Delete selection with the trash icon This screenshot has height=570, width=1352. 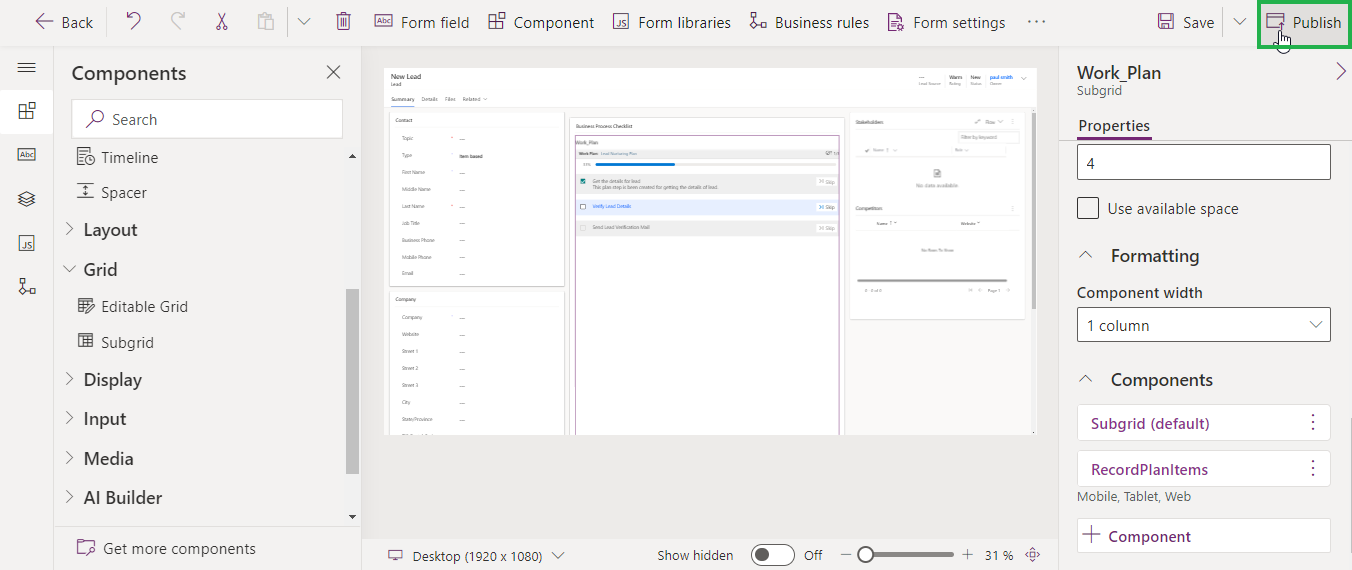pos(343,22)
